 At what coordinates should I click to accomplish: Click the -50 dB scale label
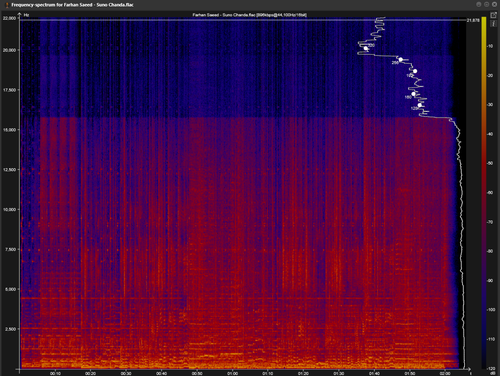click(x=490, y=163)
